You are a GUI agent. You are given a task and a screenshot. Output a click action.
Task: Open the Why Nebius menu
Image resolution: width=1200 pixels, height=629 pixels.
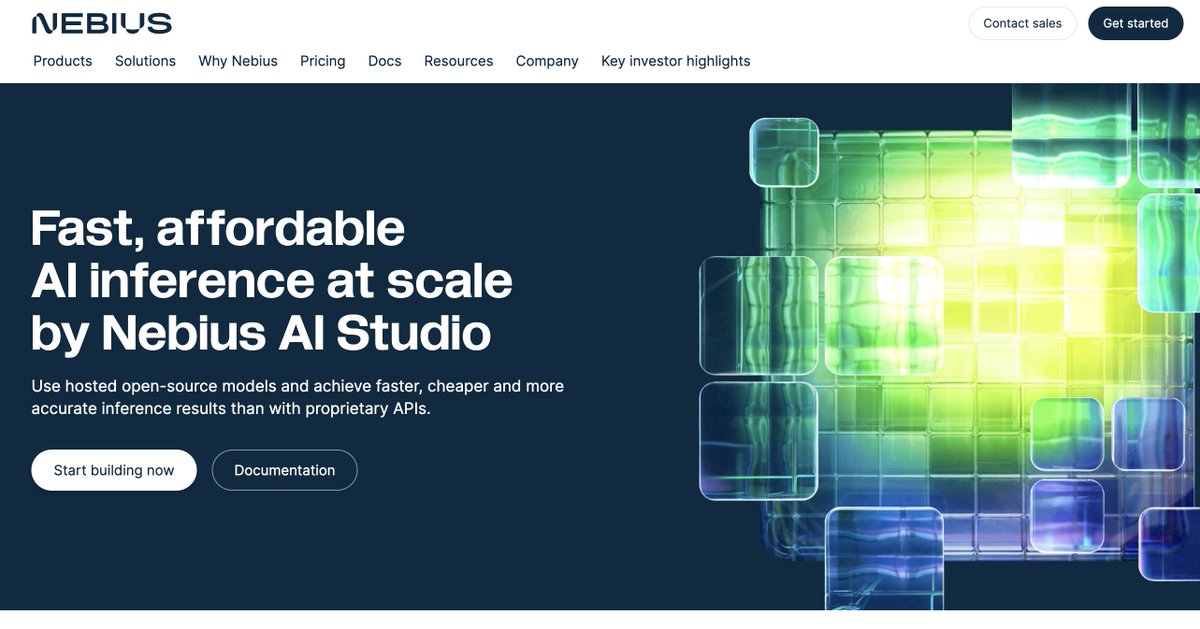pos(238,61)
